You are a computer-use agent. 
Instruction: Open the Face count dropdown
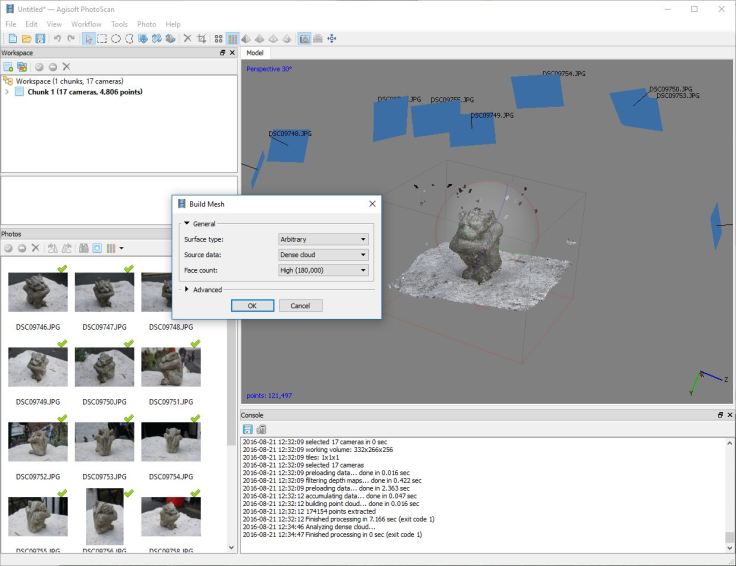point(323,270)
